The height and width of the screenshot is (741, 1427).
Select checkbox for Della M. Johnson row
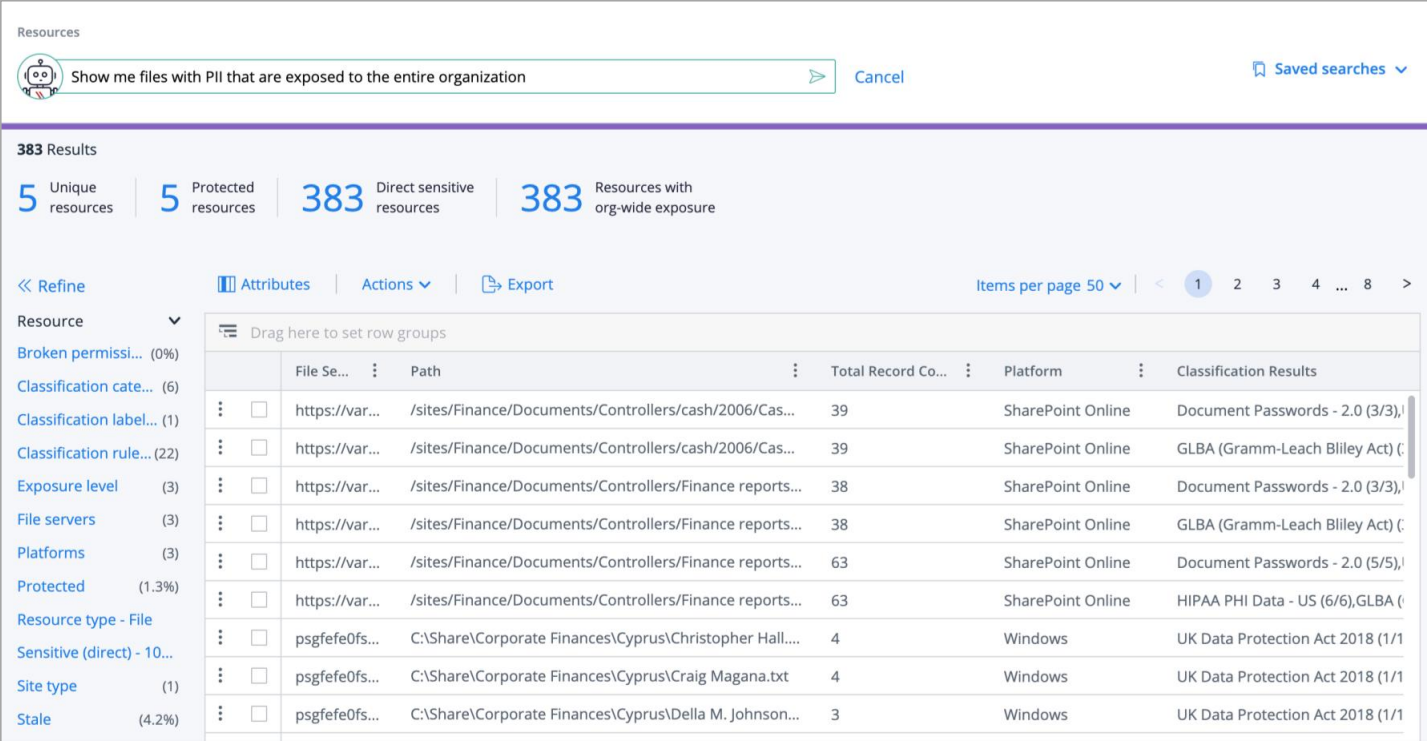click(259, 714)
